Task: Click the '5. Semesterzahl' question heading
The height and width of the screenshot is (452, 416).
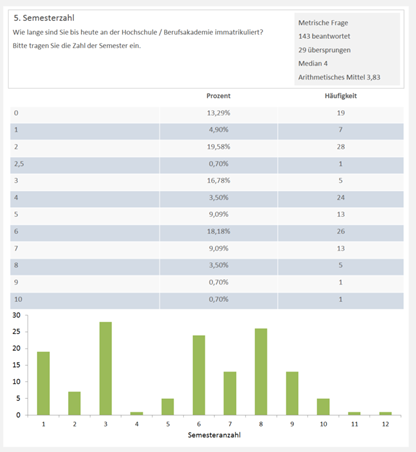Action: click(44, 18)
